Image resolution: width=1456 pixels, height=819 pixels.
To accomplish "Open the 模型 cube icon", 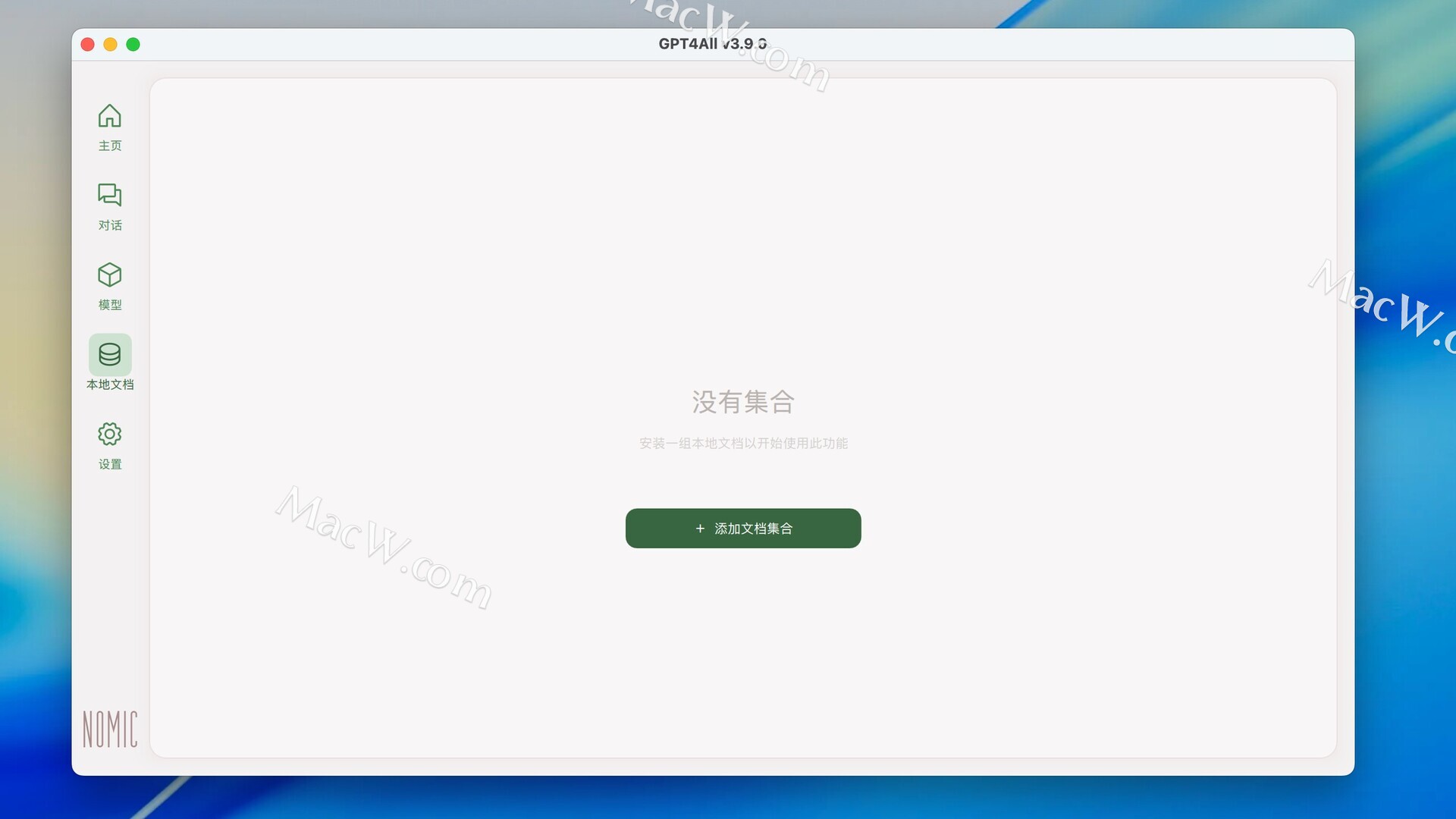I will pos(110,275).
